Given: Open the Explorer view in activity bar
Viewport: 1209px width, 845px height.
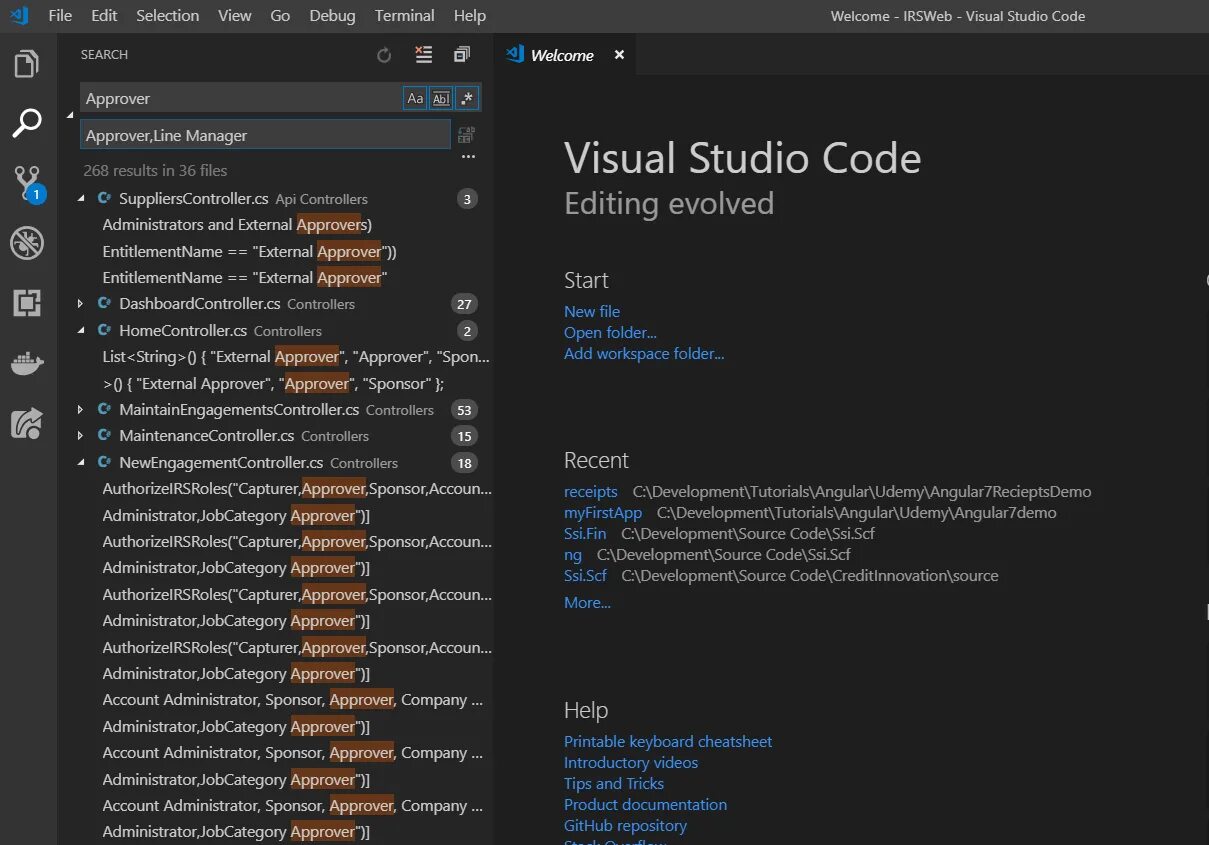Looking at the screenshot, I should (x=27, y=65).
